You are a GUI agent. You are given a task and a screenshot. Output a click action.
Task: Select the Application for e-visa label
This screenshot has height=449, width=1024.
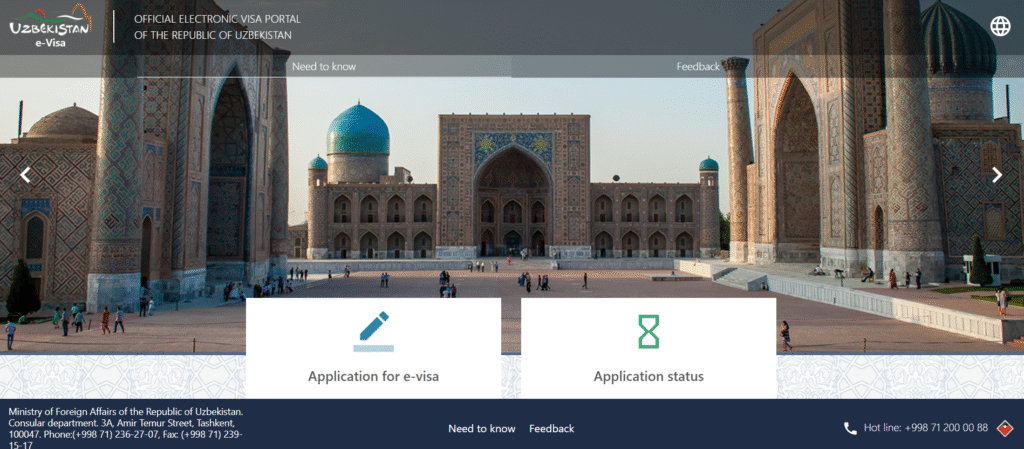point(373,377)
